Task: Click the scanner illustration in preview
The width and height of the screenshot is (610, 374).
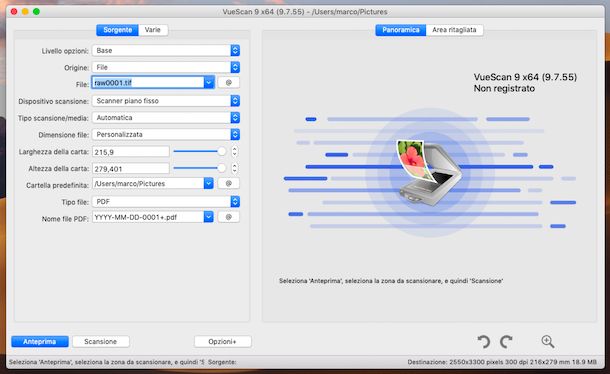Action: (429, 172)
